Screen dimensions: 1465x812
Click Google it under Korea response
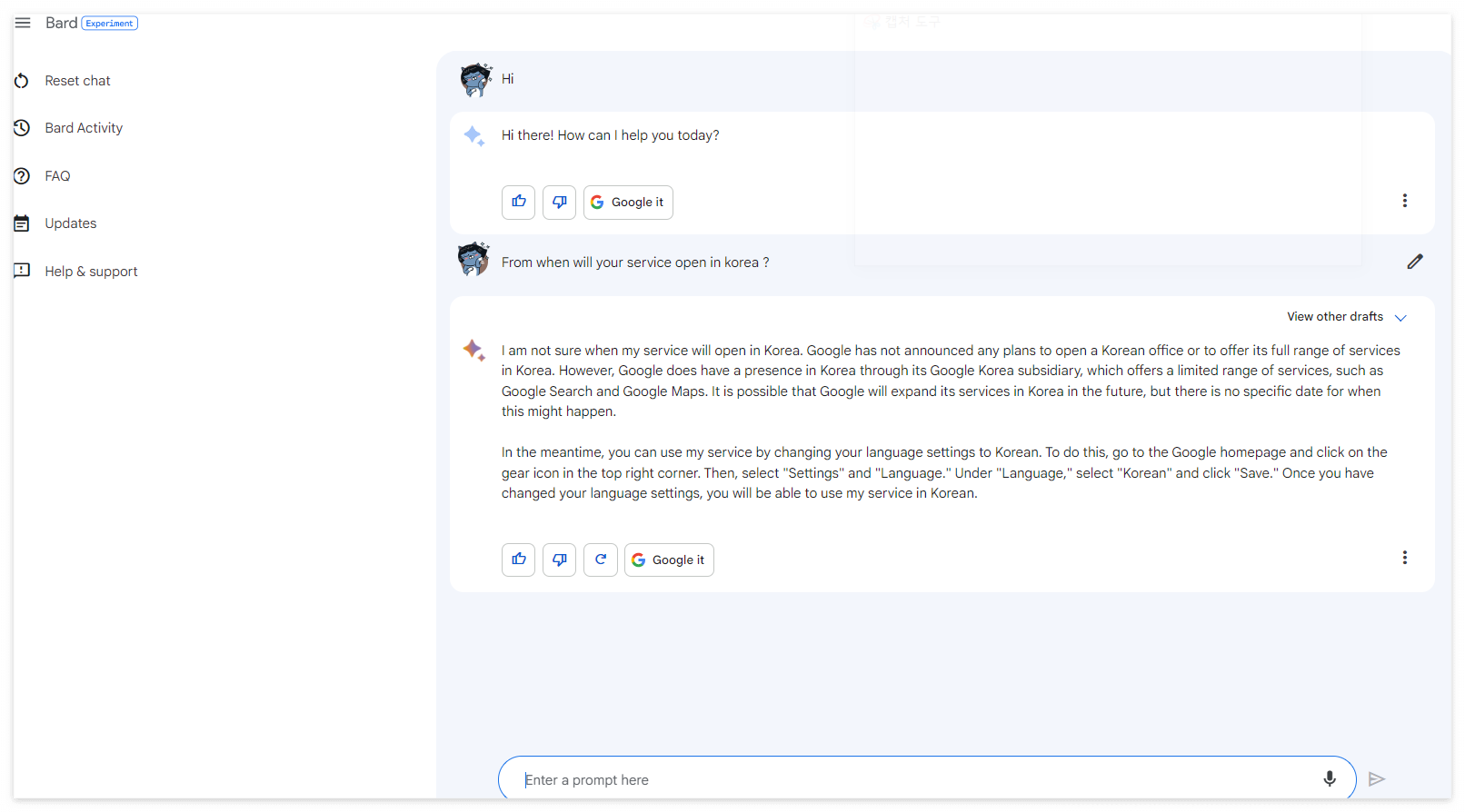tap(669, 559)
